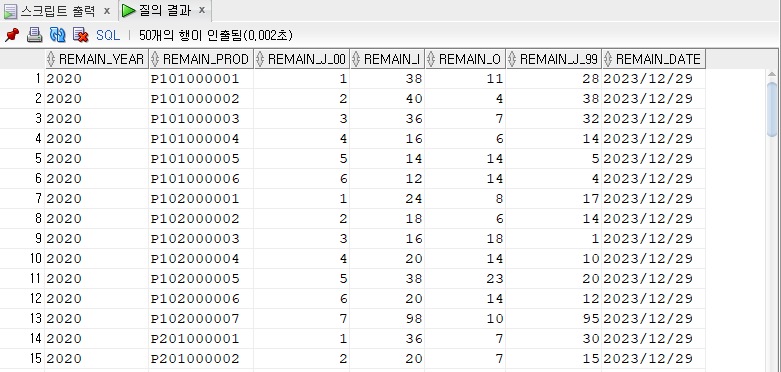Sort by REMAIN_I column header
Image resolution: width=781 pixels, height=372 pixels.
(387, 59)
